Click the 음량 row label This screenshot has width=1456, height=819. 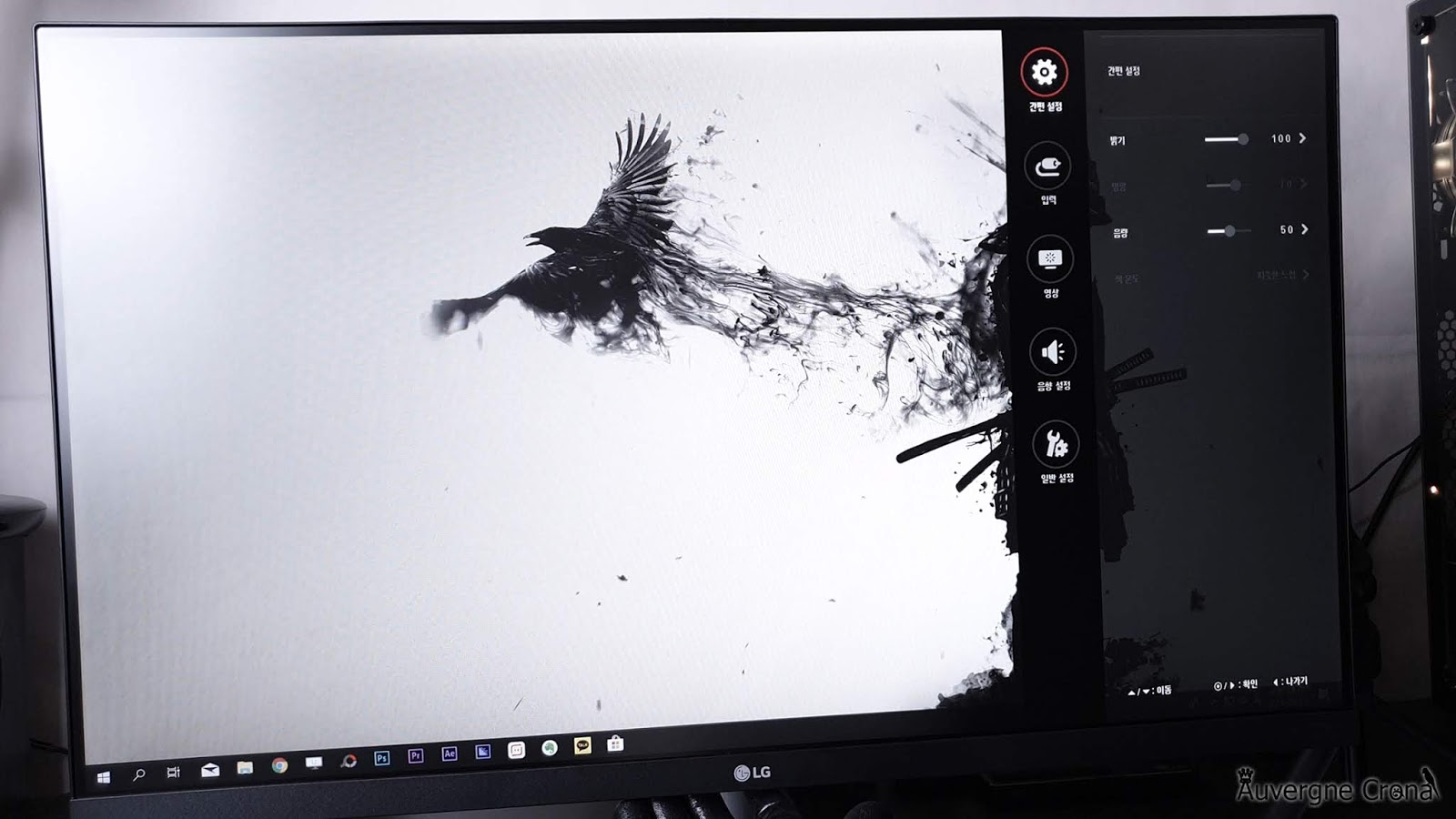[x=1120, y=233]
